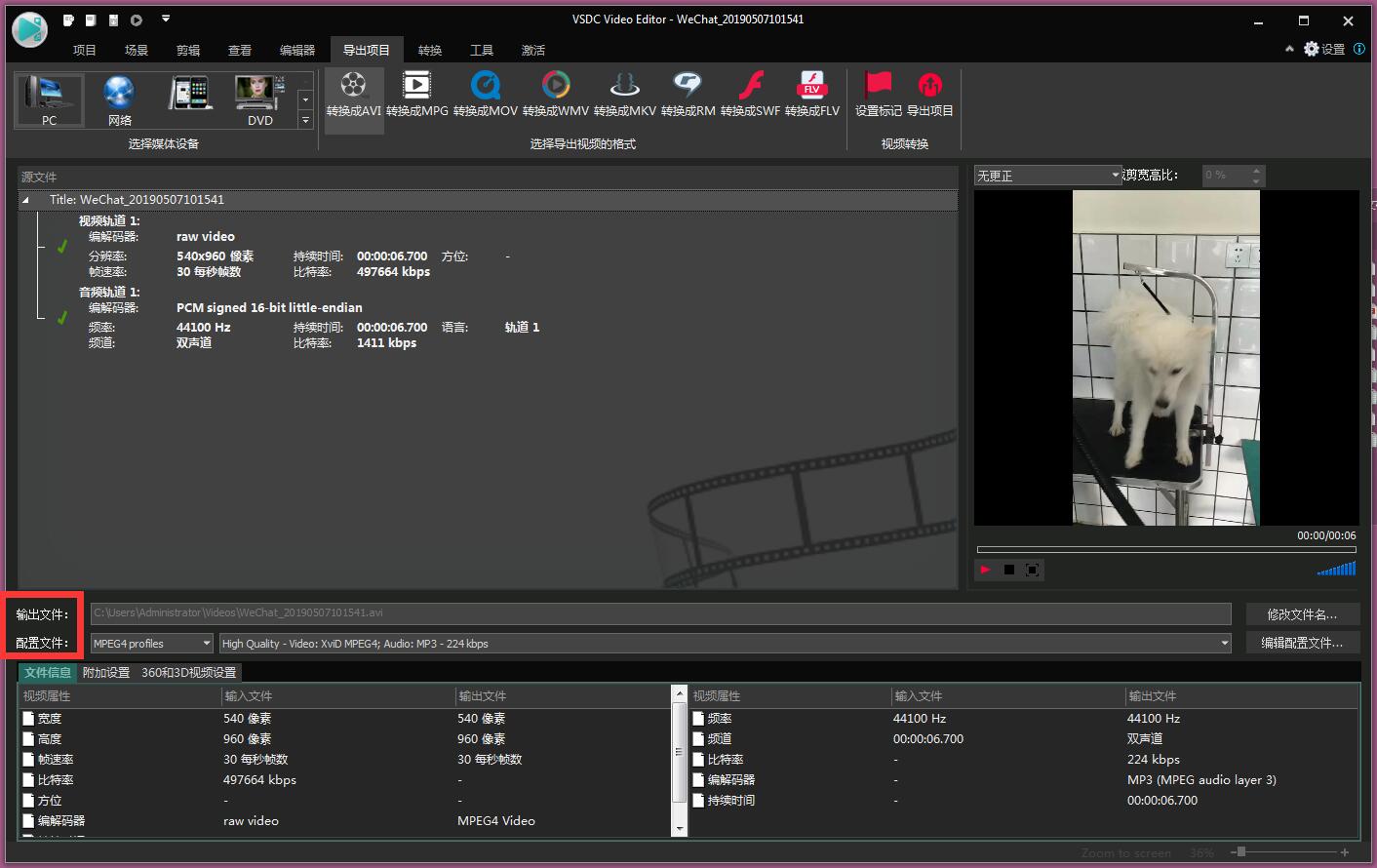The image size is (1377, 868).
Task: Click second quick access open-file icon
Action: coord(91,20)
